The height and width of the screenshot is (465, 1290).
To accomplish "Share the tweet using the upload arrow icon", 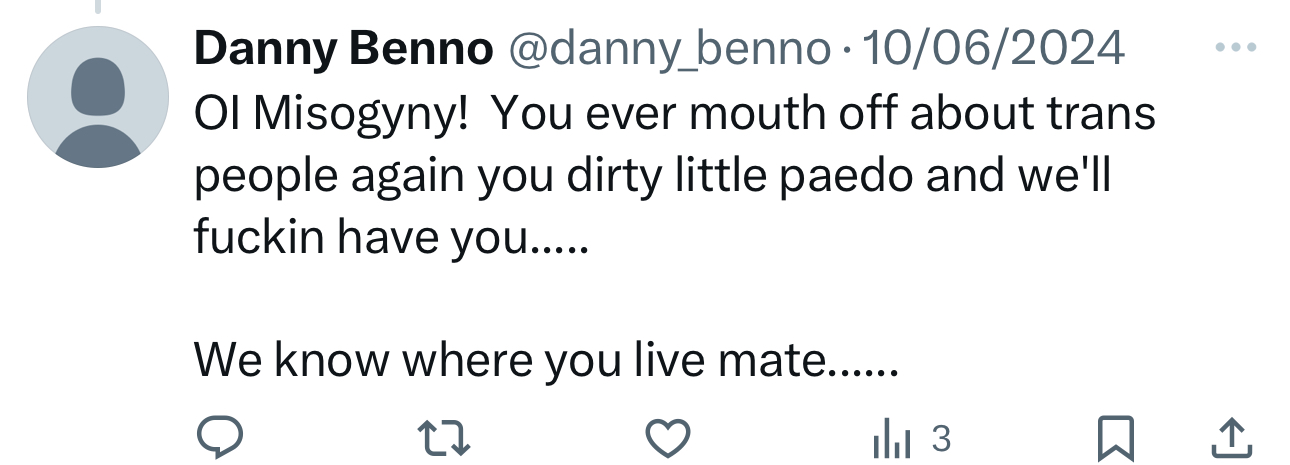I will [x=1232, y=437].
